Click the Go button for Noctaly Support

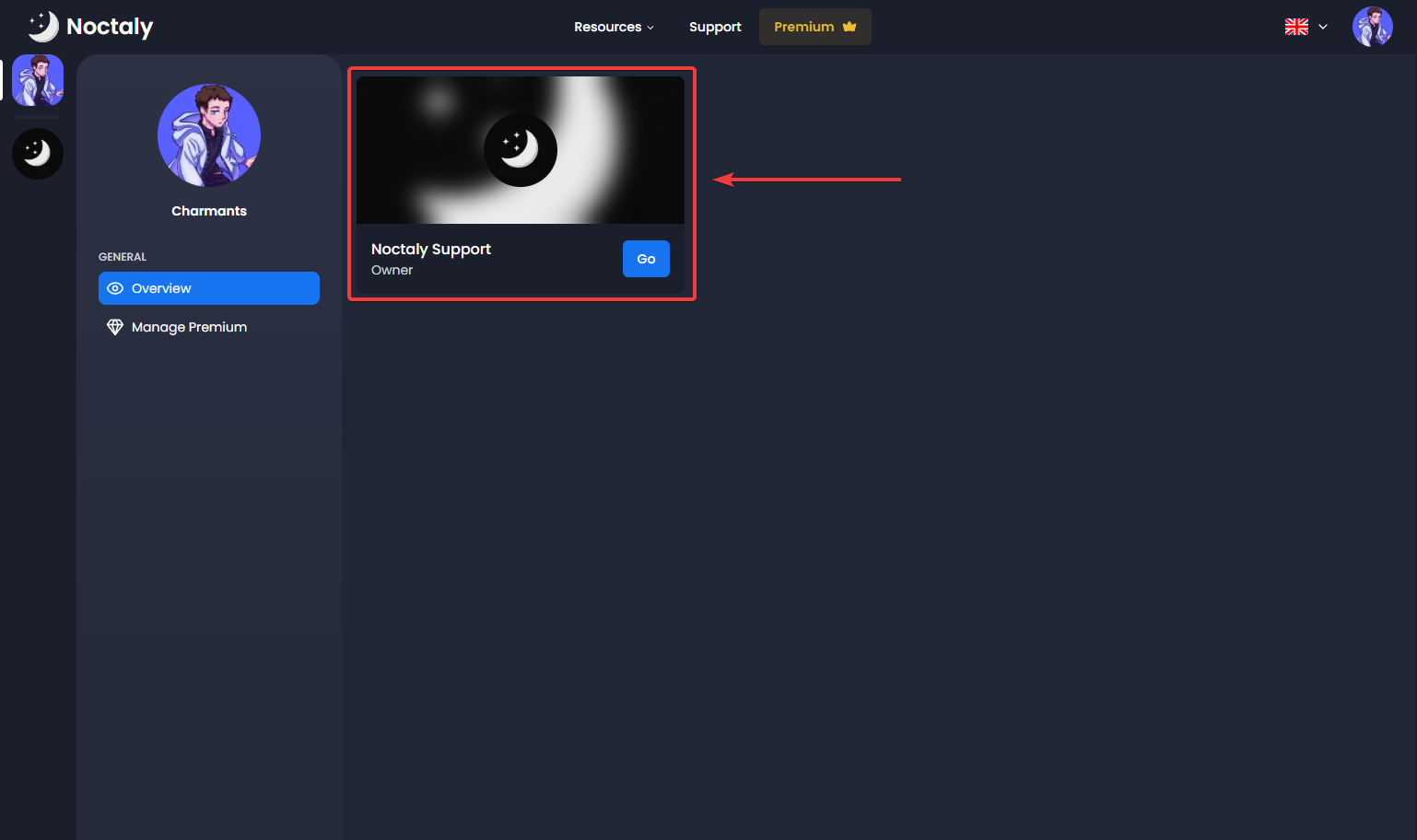click(646, 259)
